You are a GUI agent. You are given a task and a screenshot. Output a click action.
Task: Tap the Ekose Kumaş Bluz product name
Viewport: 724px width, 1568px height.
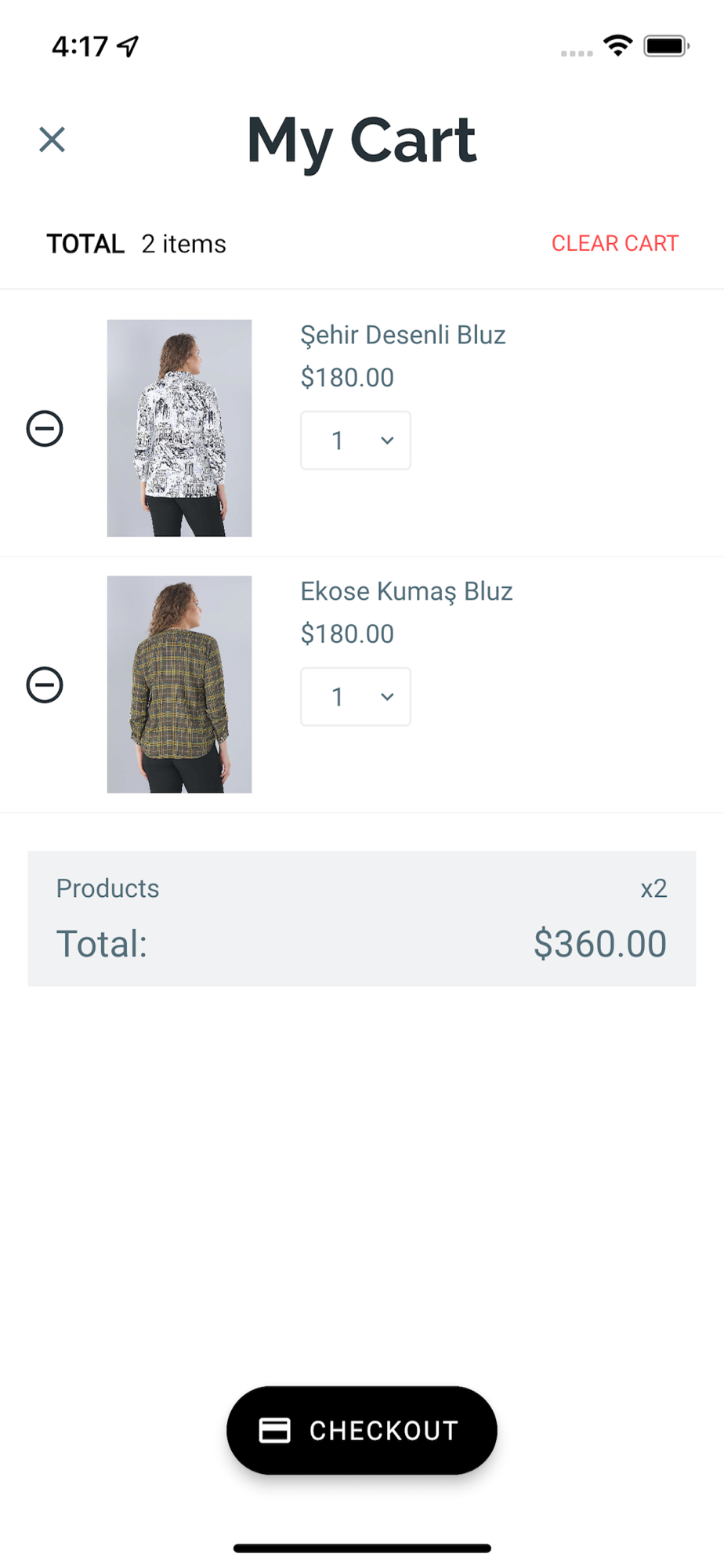tap(406, 591)
